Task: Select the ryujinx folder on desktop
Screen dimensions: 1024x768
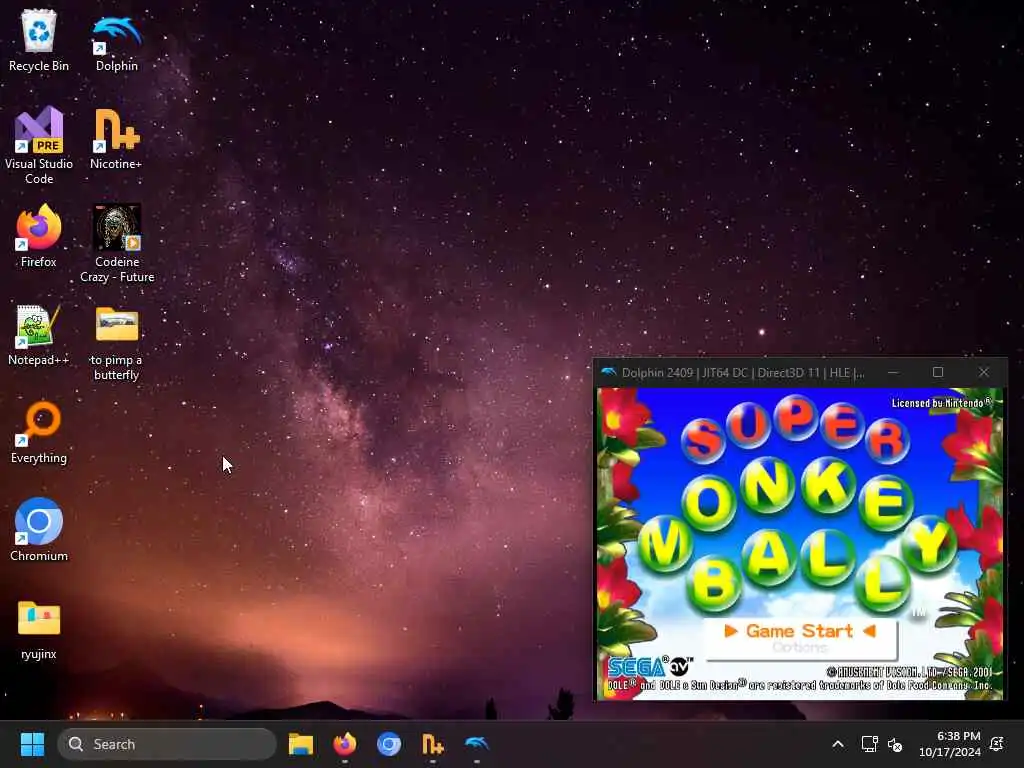Action: click(39, 628)
